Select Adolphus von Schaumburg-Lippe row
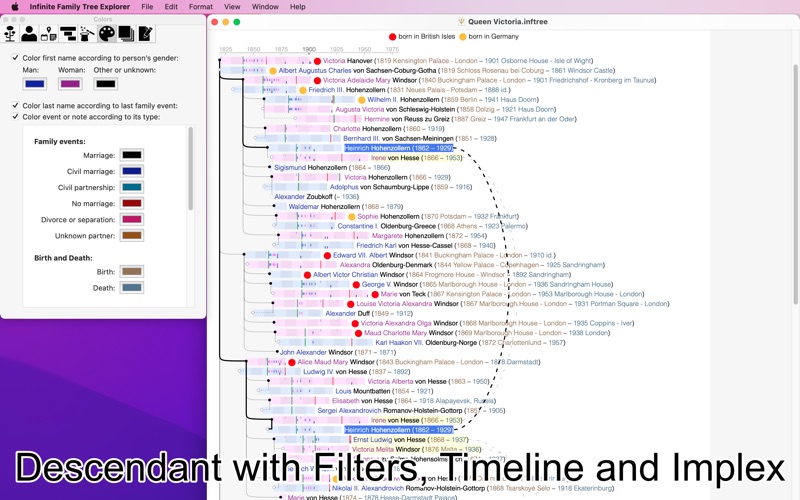 401,187
